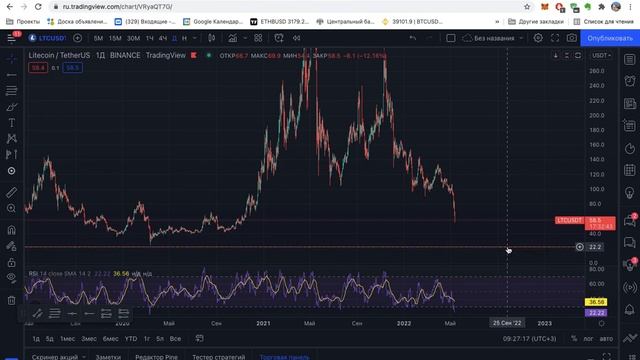640x360 pixels.
Task: Open the indicator templates grid icon
Action: [258, 38]
